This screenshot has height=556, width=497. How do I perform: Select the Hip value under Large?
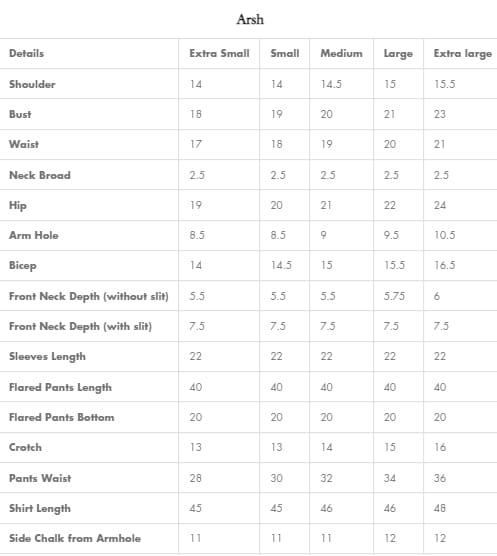(x=390, y=205)
